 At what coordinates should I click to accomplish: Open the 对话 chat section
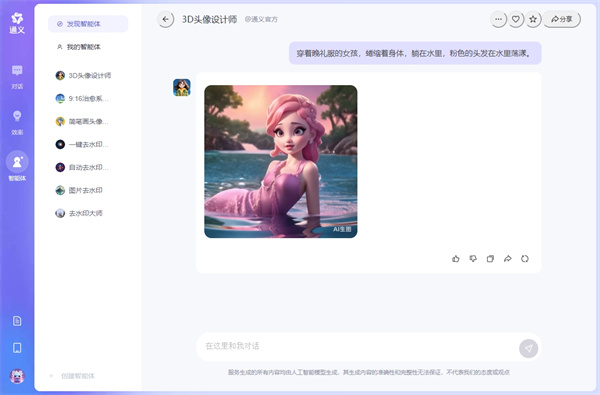17,77
